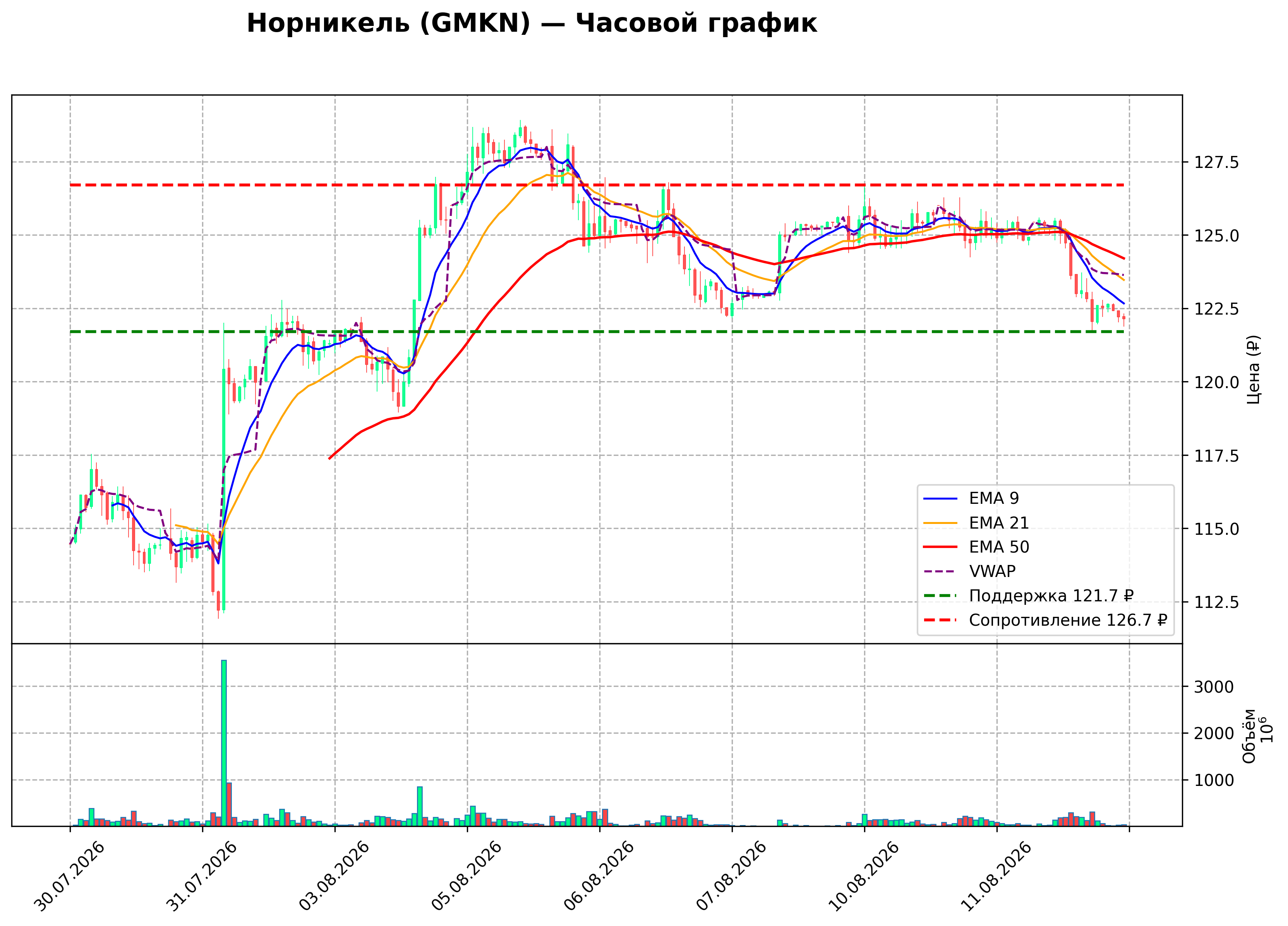Click the blue EMA 9 legend line sample
The height and width of the screenshot is (926, 1288).
click(940, 499)
